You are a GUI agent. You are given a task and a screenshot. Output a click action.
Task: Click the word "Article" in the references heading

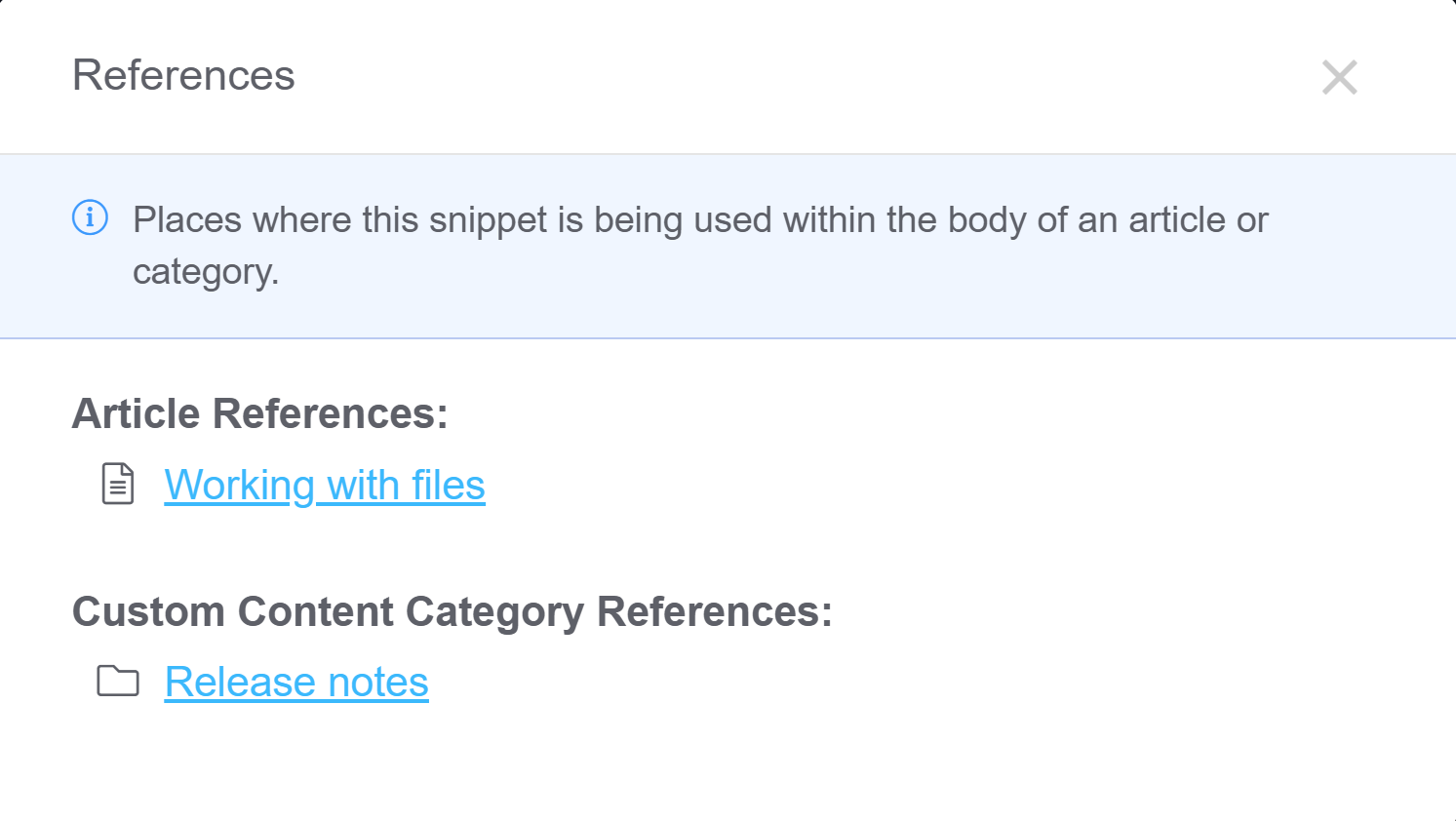coord(136,413)
